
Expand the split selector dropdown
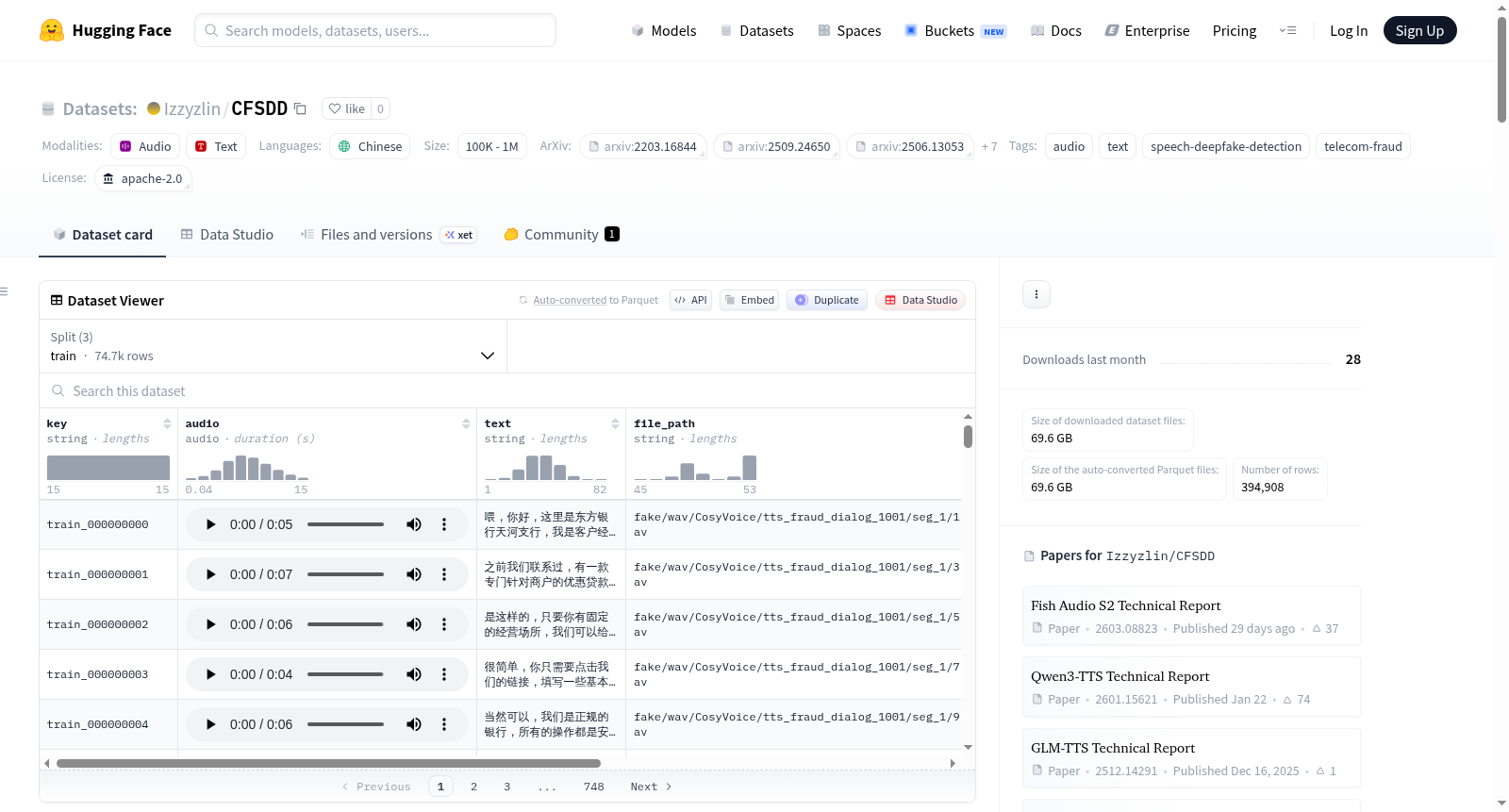273,346
